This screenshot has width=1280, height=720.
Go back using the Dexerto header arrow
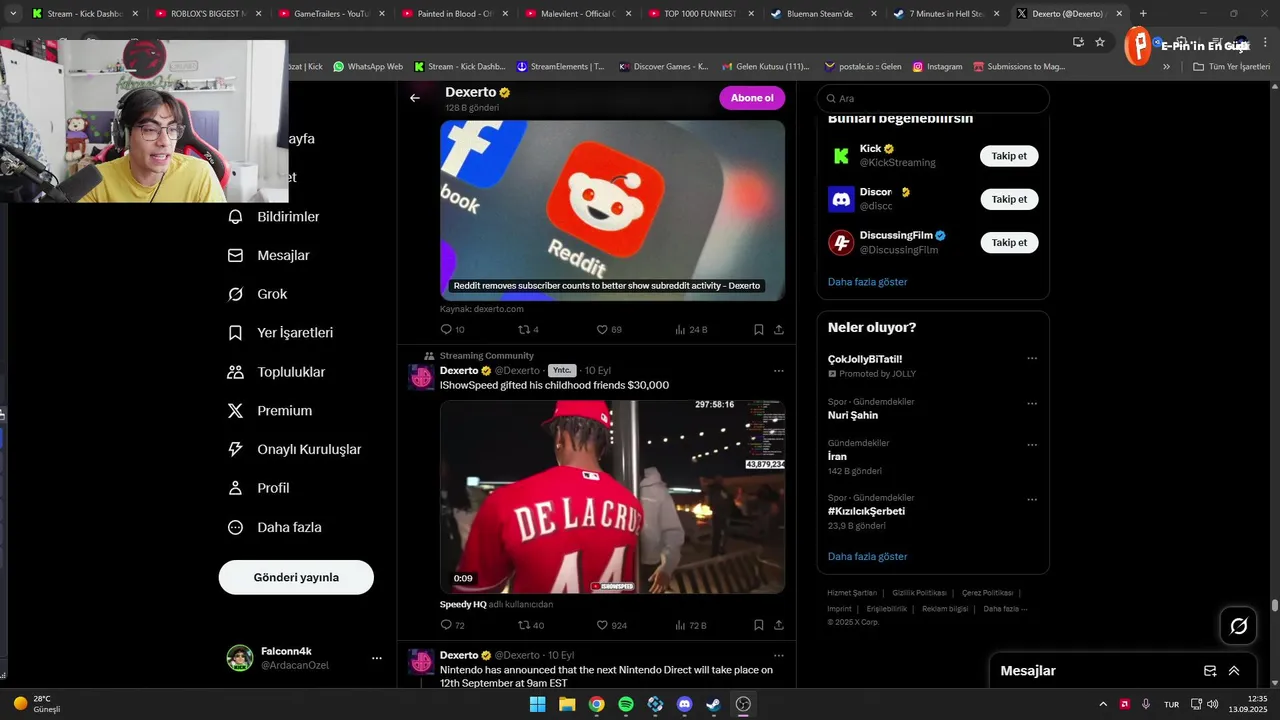click(415, 98)
